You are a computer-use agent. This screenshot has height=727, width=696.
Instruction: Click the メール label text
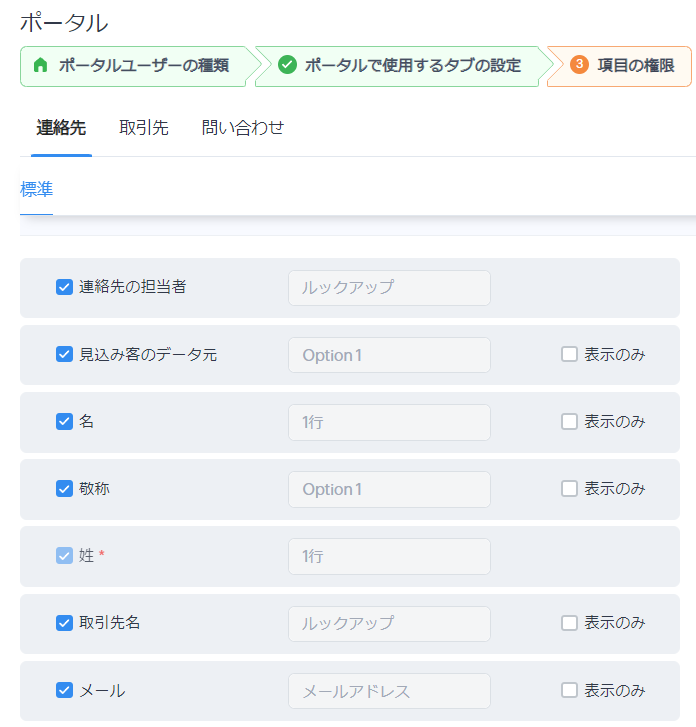(x=102, y=690)
